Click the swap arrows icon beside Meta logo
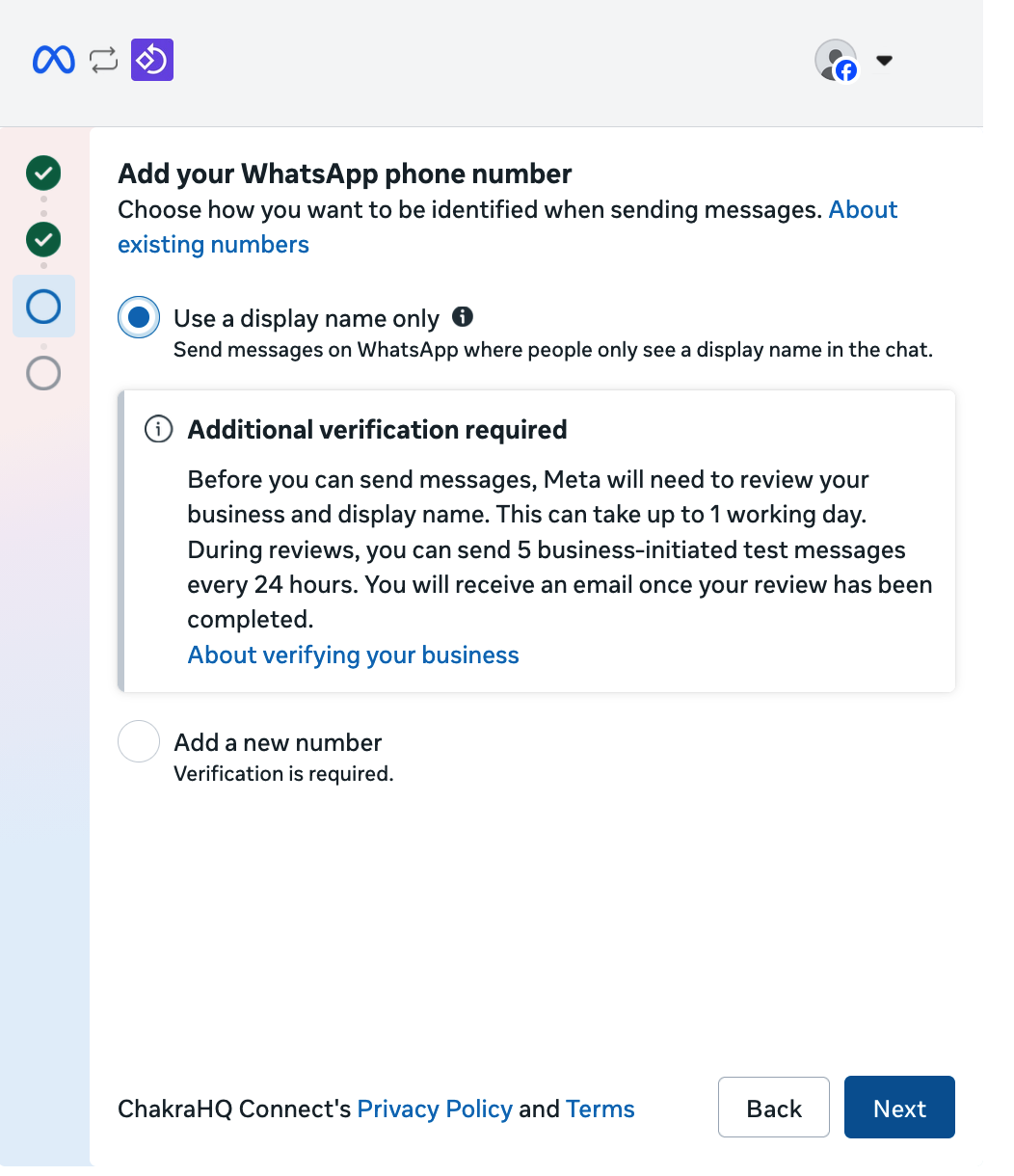Image resolution: width=1014 pixels, height=1176 pixels. click(103, 60)
